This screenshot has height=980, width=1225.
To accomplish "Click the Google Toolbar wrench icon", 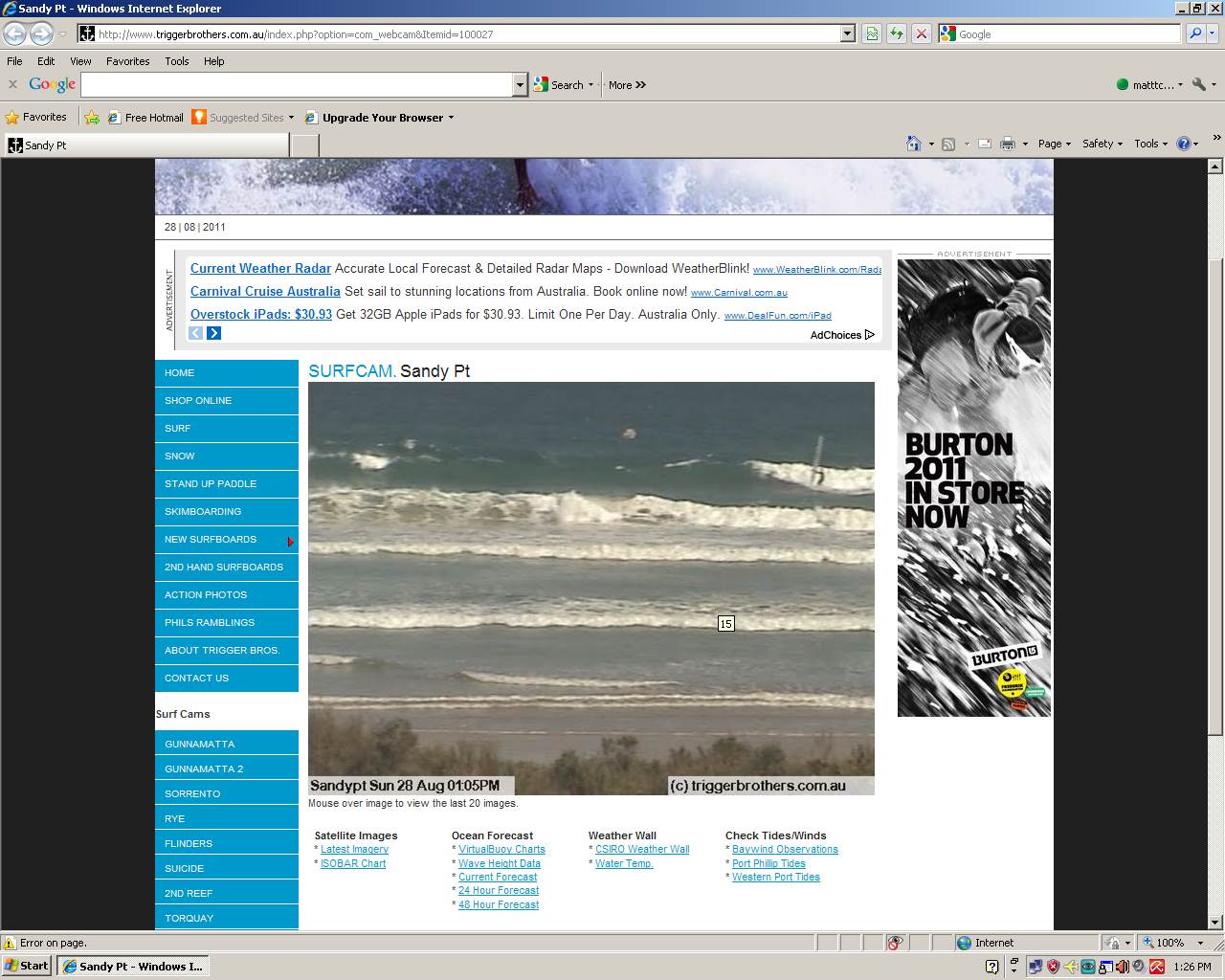I will tap(1199, 84).
